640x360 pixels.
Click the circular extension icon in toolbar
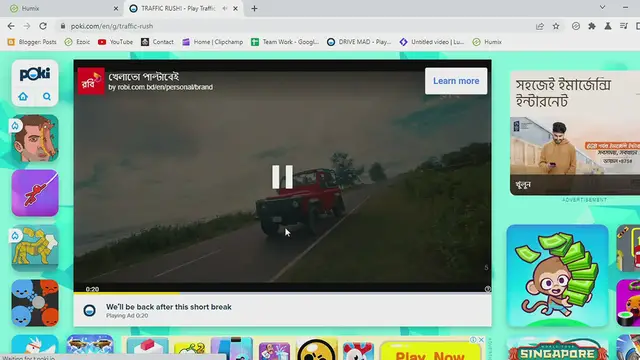pyautogui.click(x=576, y=26)
